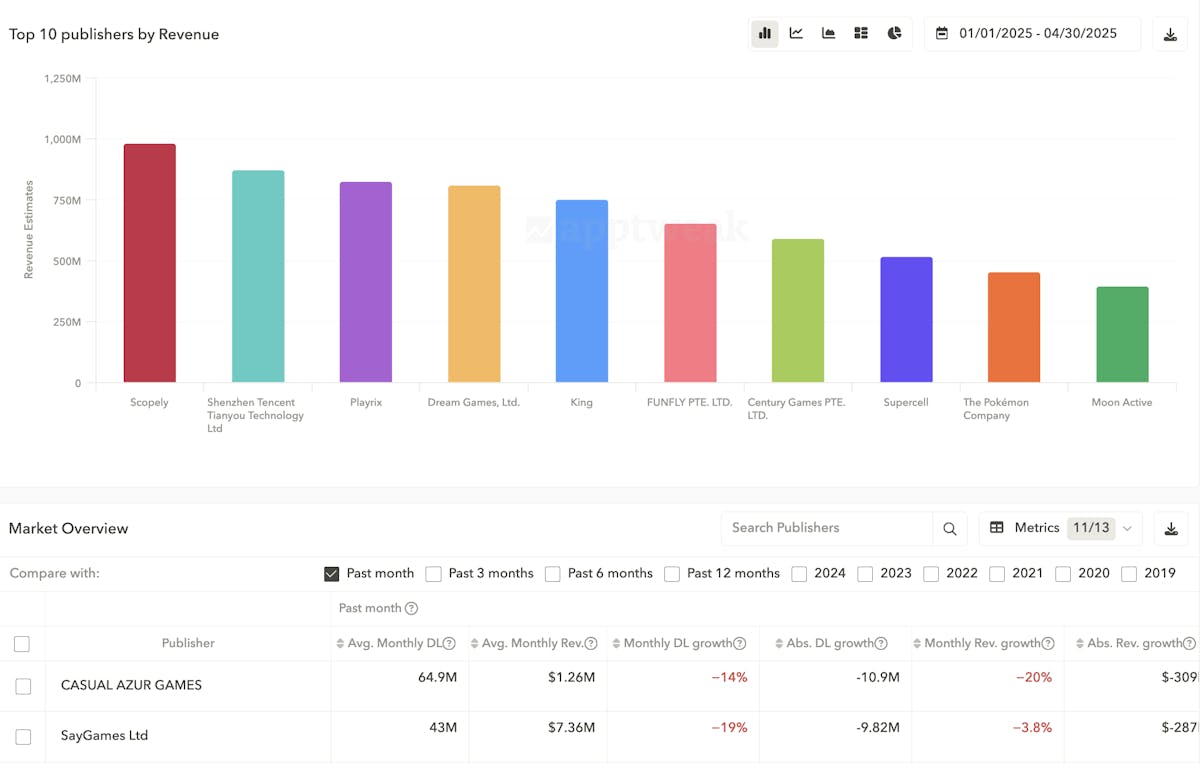Click help icon for Abs. Rev. growth
1200x764 pixels.
pos(1190,643)
